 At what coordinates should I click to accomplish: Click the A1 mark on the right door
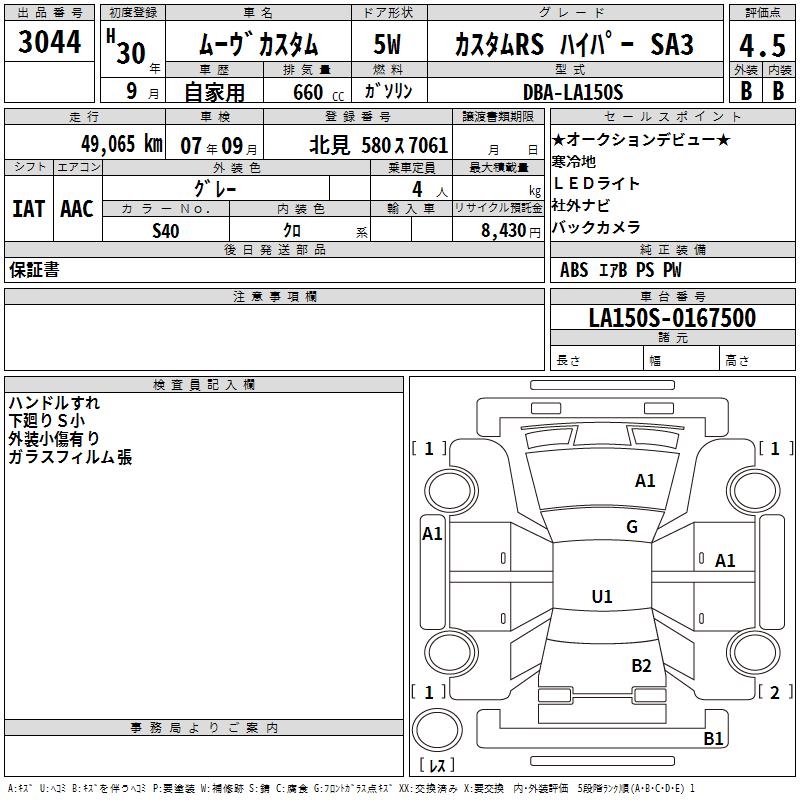click(x=725, y=561)
